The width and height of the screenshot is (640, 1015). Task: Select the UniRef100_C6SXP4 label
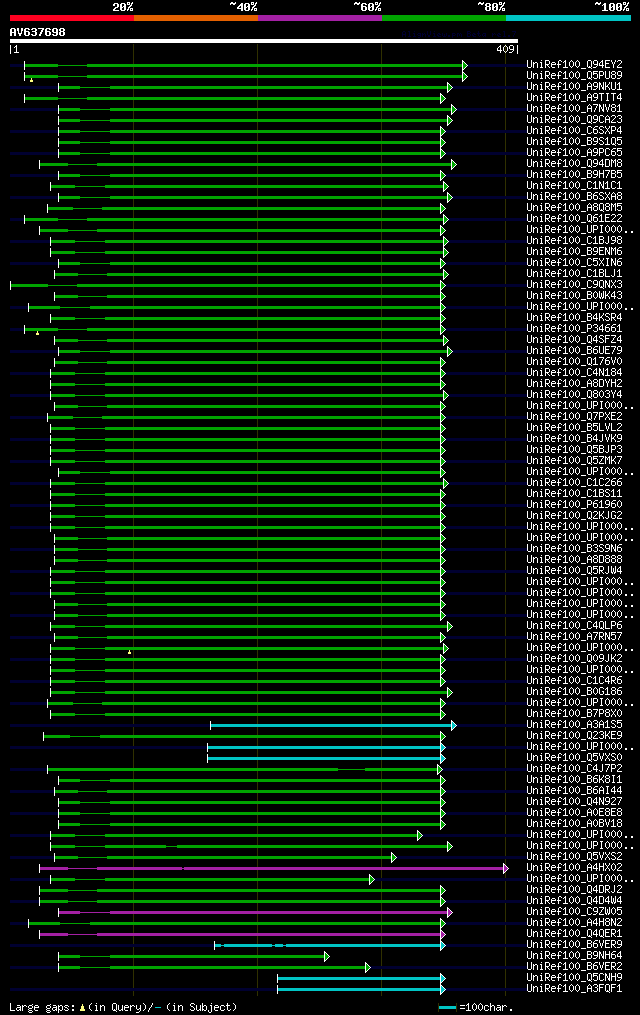pos(574,131)
